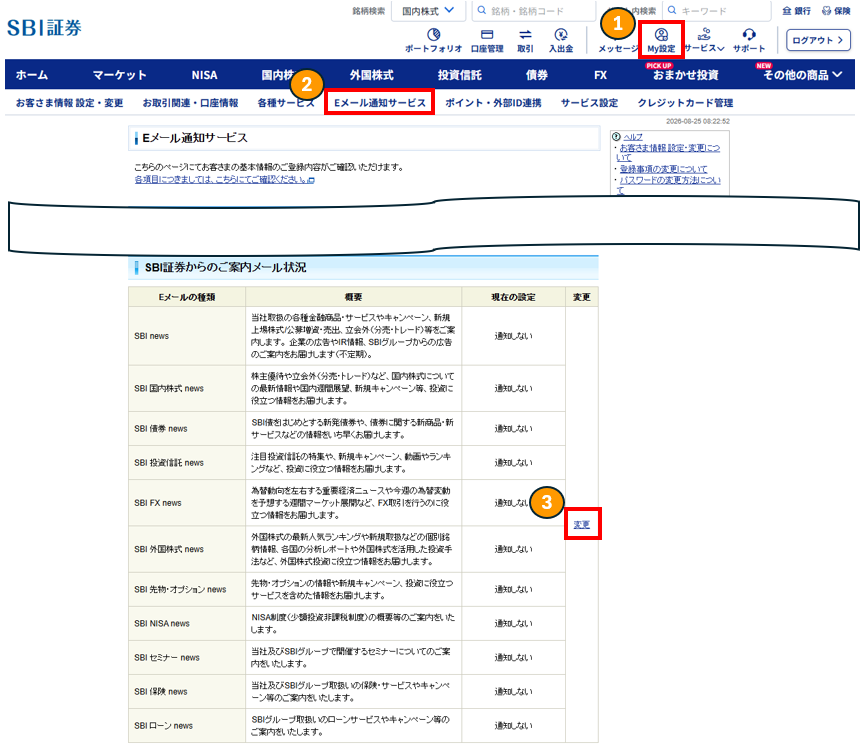Screen dimensions: 867x748
Task: Open the ヘルプ link
Action: tap(633, 137)
